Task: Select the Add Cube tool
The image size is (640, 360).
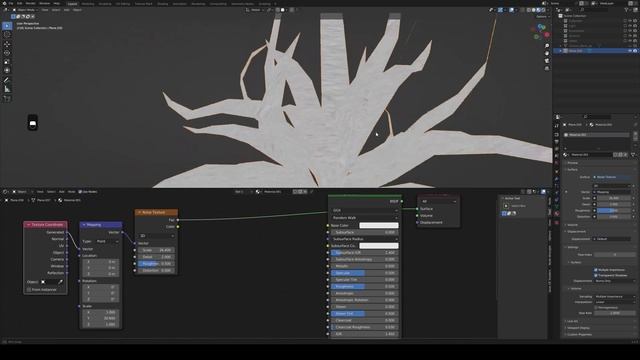Action: tap(7, 98)
